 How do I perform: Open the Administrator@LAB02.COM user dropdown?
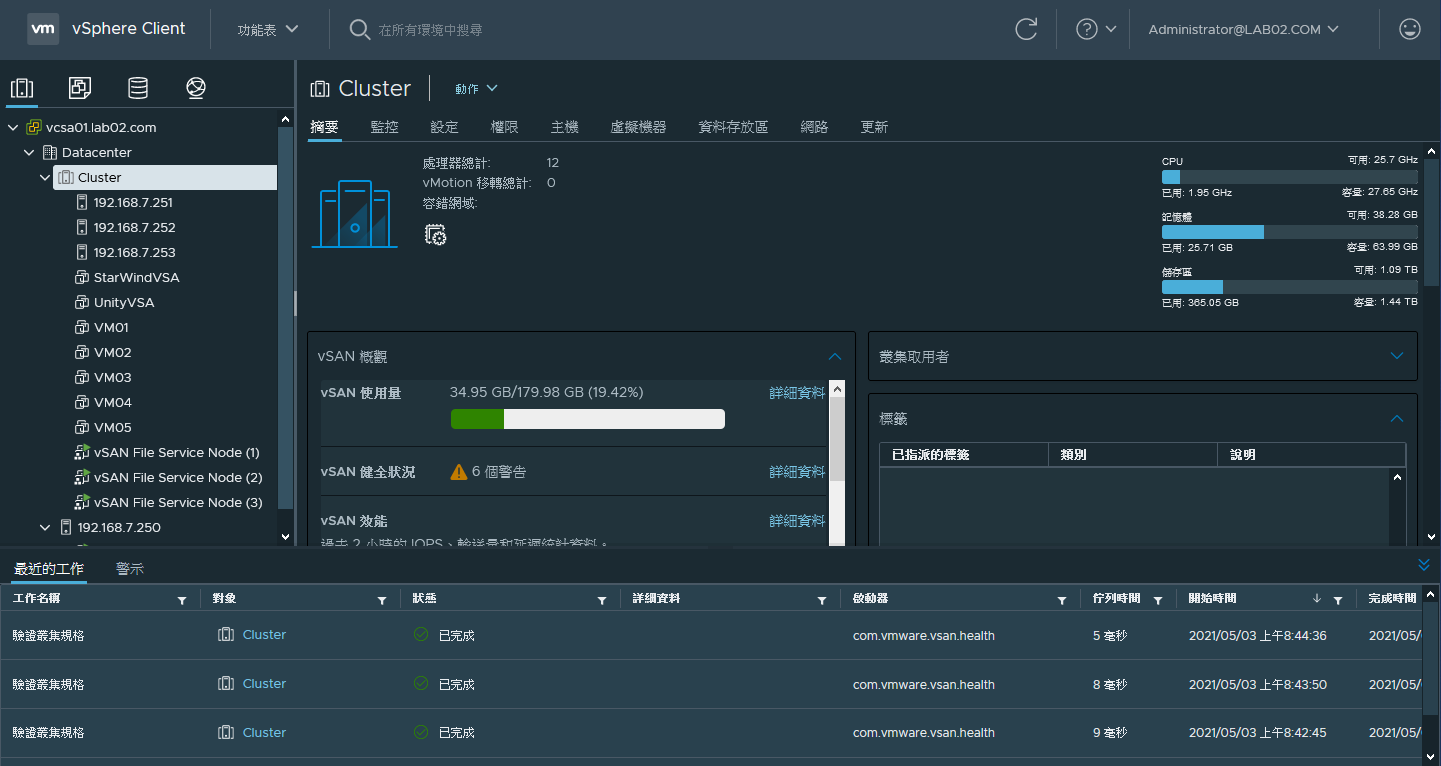tap(1243, 29)
